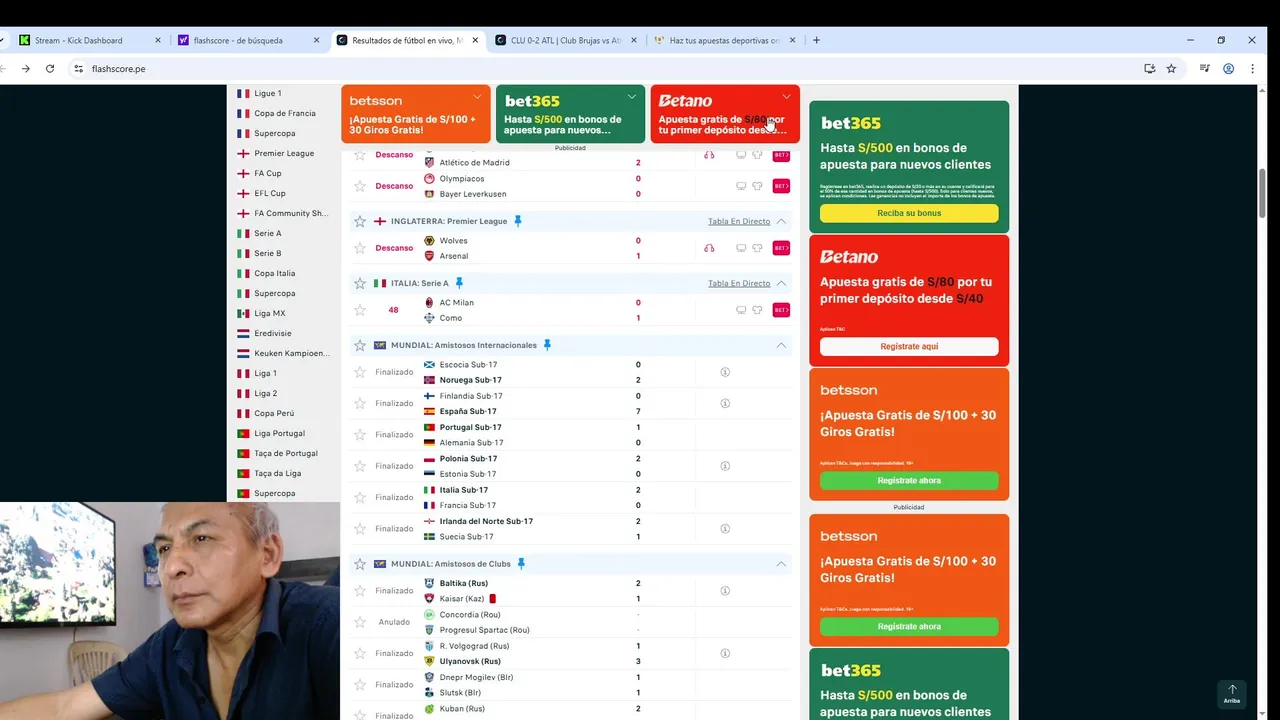Image resolution: width=1280 pixels, height=720 pixels.
Task: Bookmark this page with the star icon
Action: coord(1171,69)
